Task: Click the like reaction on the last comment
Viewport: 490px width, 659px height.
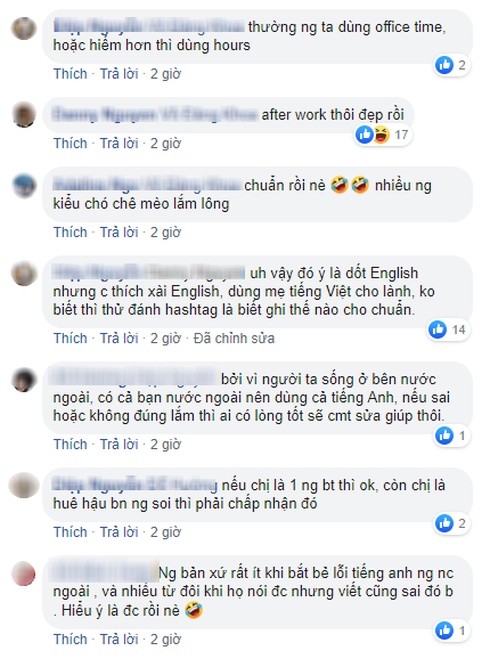Action: coord(444,630)
